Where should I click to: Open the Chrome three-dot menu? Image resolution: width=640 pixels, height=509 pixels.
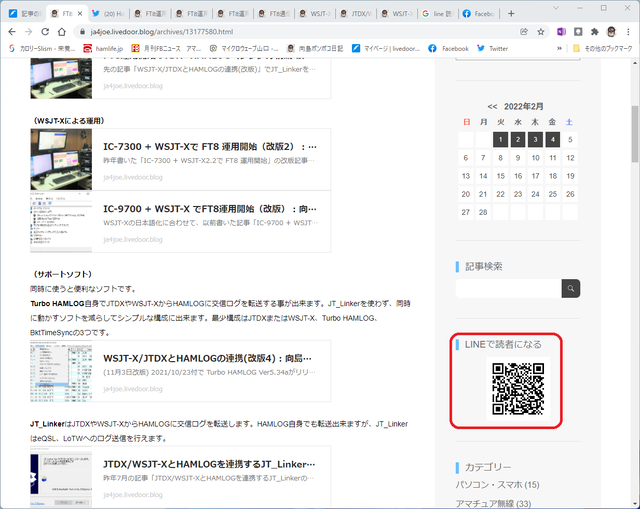click(x=628, y=32)
